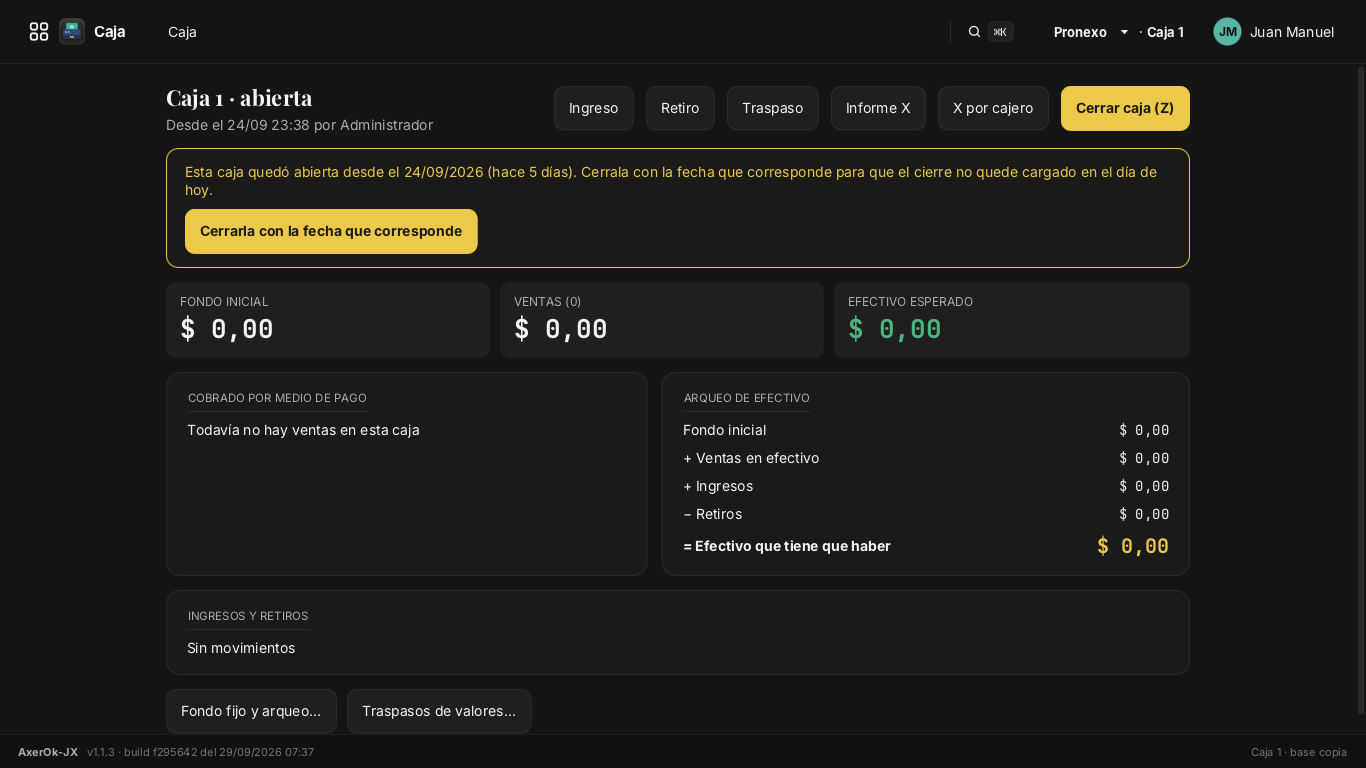This screenshot has width=1366, height=768.
Task: Generate the Informe X report
Action: pyautogui.click(x=878, y=108)
